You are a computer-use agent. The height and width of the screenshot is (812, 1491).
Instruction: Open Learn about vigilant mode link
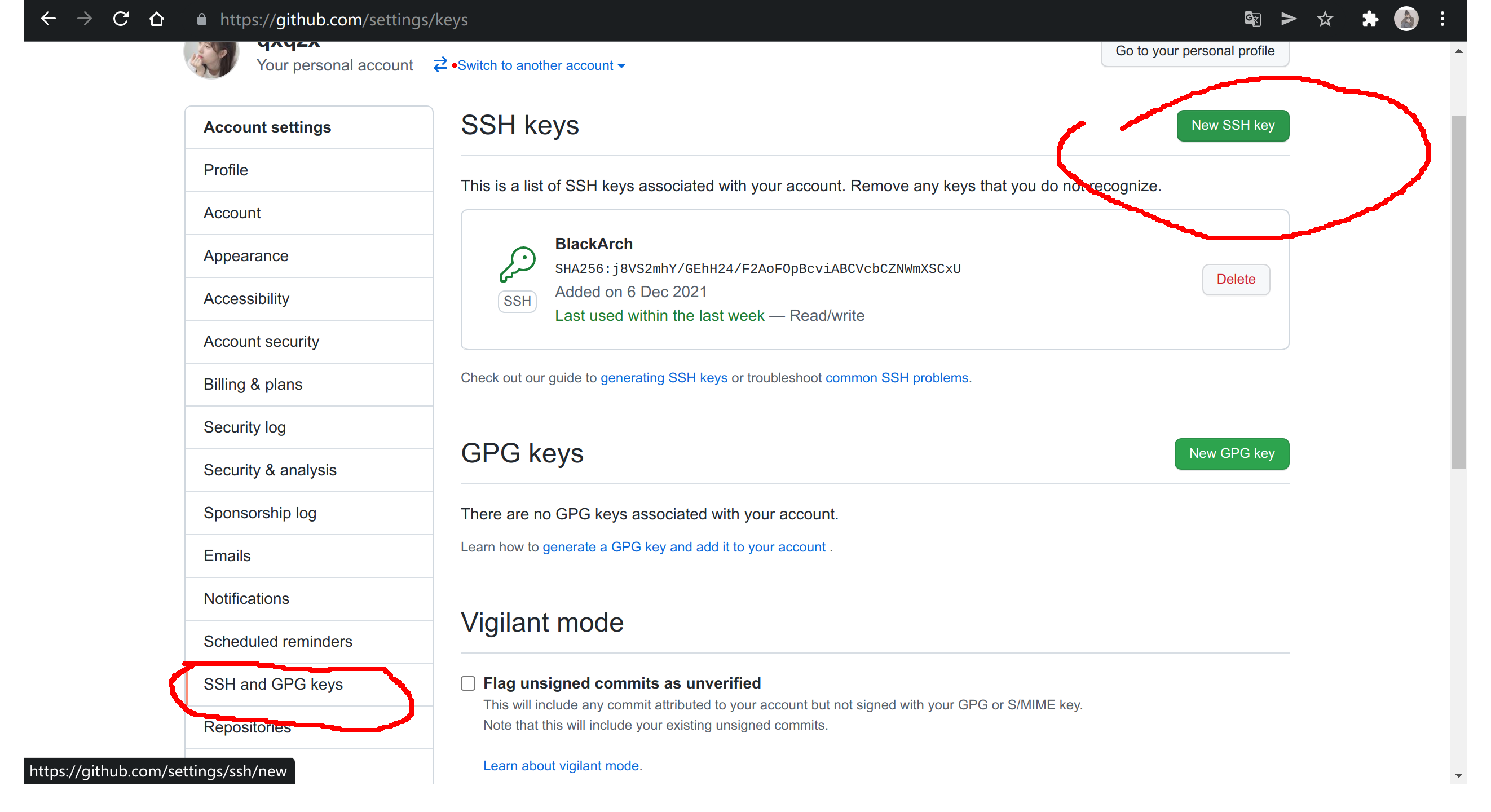click(x=561, y=765)
